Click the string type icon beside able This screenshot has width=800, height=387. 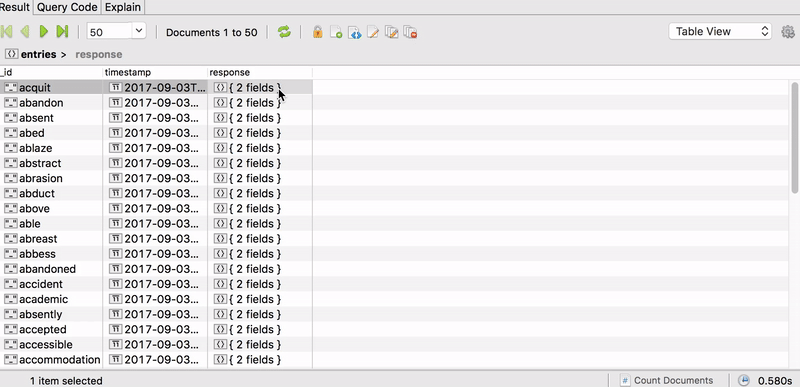coord(11,223)
